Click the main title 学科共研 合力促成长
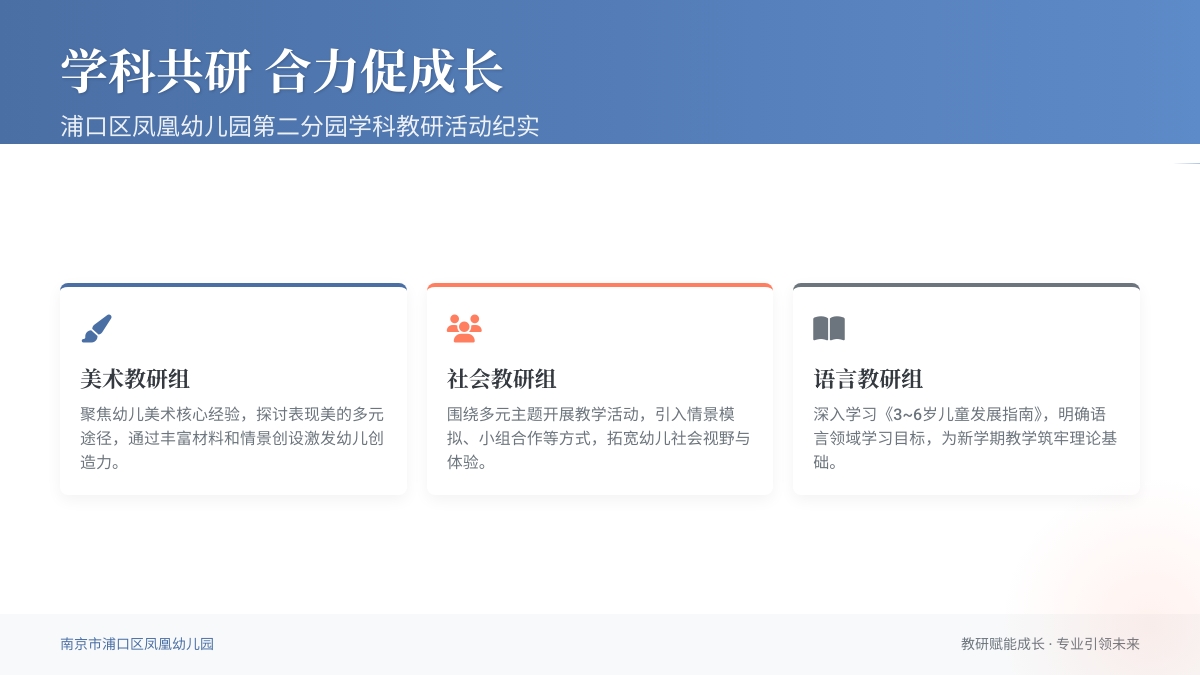Image resolution: width=1200 pixels, height=675 pixels. coord(282,72)
